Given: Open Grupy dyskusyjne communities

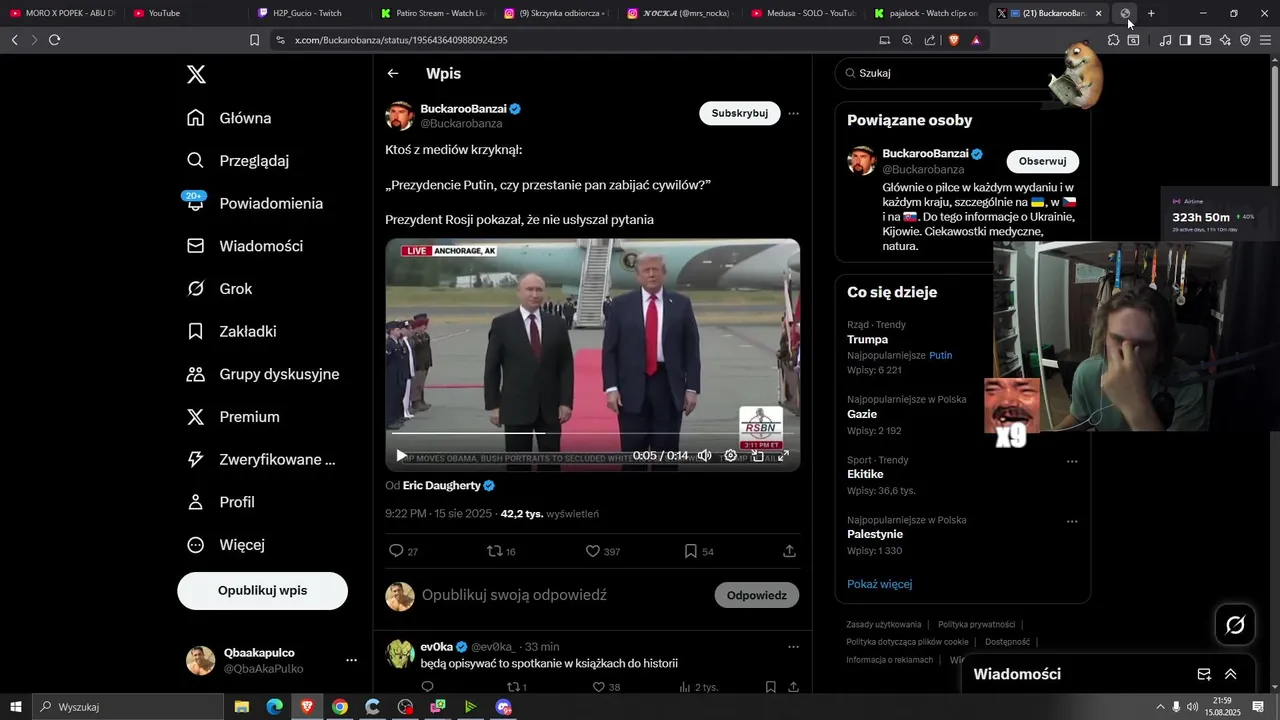Looking at the screenshot, I should tap(262, 374).
